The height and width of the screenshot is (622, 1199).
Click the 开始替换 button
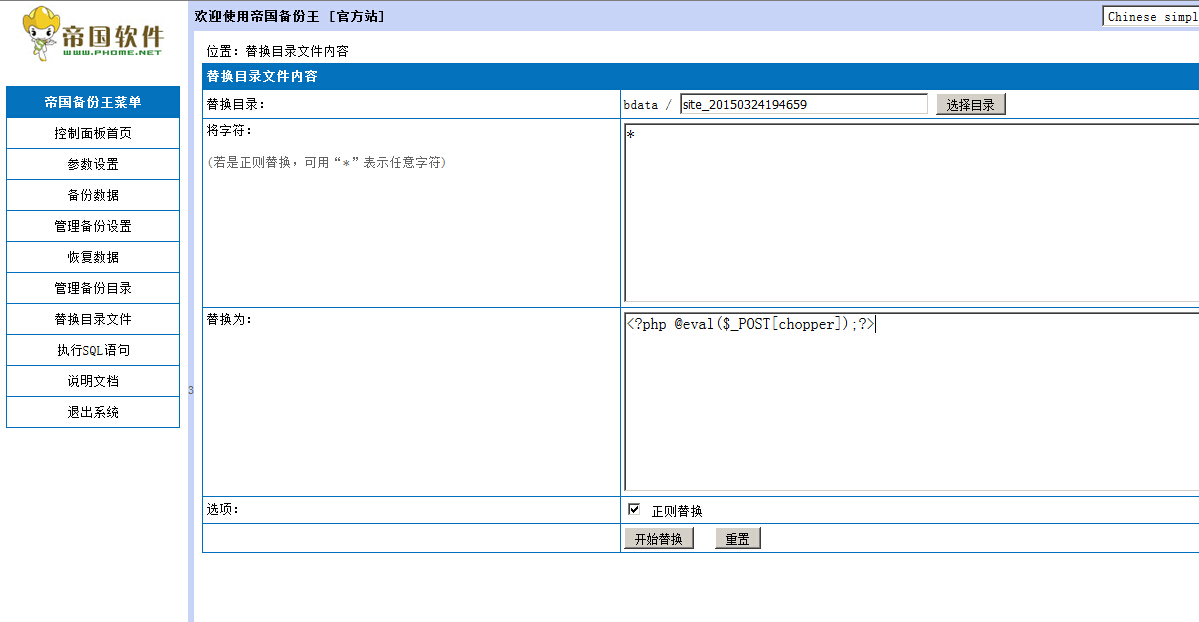658,539
